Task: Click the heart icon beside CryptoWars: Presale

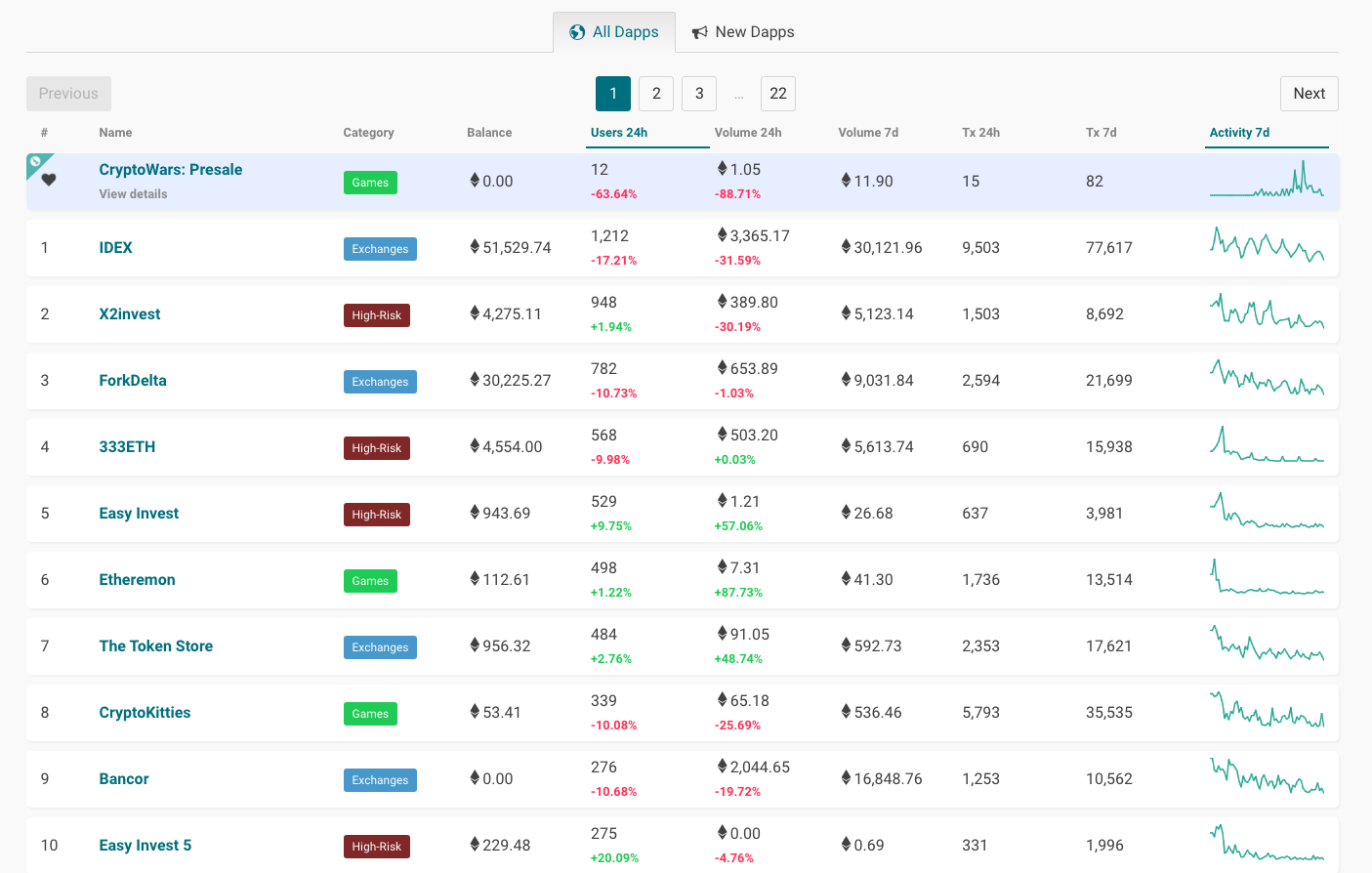Action: point(49,180)
